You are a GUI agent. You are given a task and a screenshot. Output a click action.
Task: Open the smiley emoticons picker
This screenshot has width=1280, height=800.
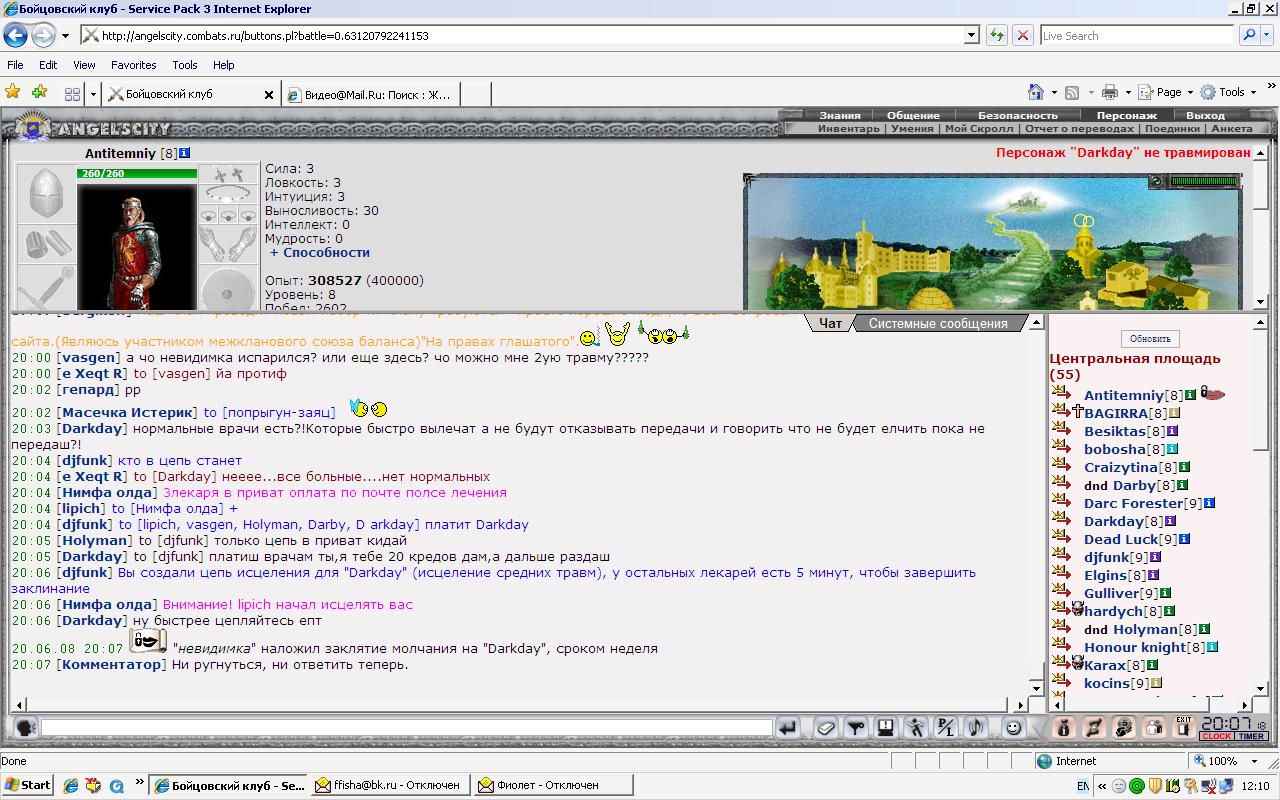pos(1013,728)
